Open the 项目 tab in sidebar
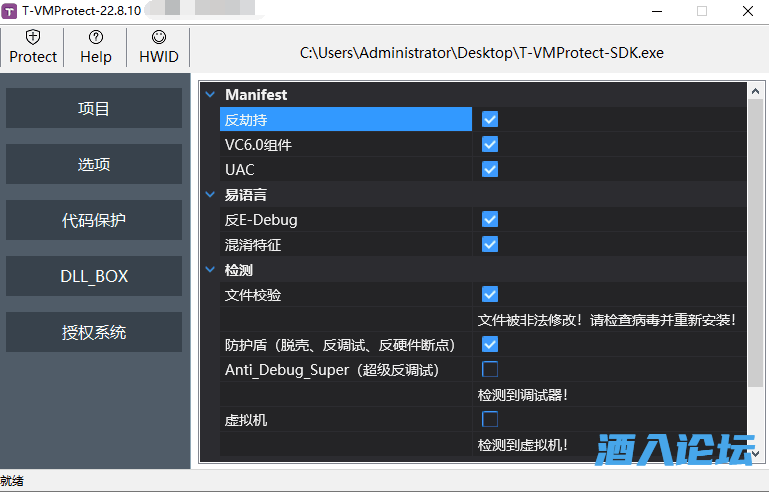The width and height of the screenshot is (769, 492). pyautogui.click(x=94, y=108)
